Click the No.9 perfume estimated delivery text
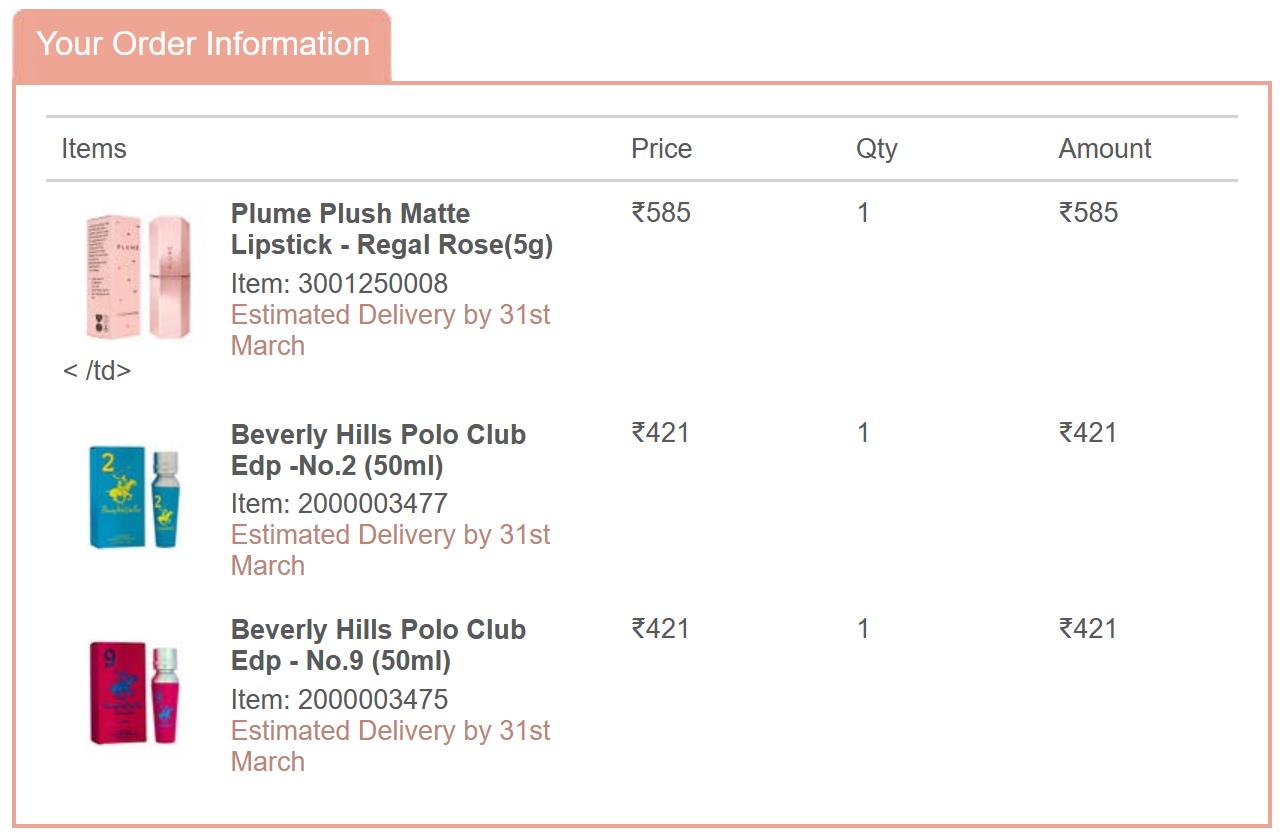1281x833 pixels. pyautogui.click(x=391, y=746)
